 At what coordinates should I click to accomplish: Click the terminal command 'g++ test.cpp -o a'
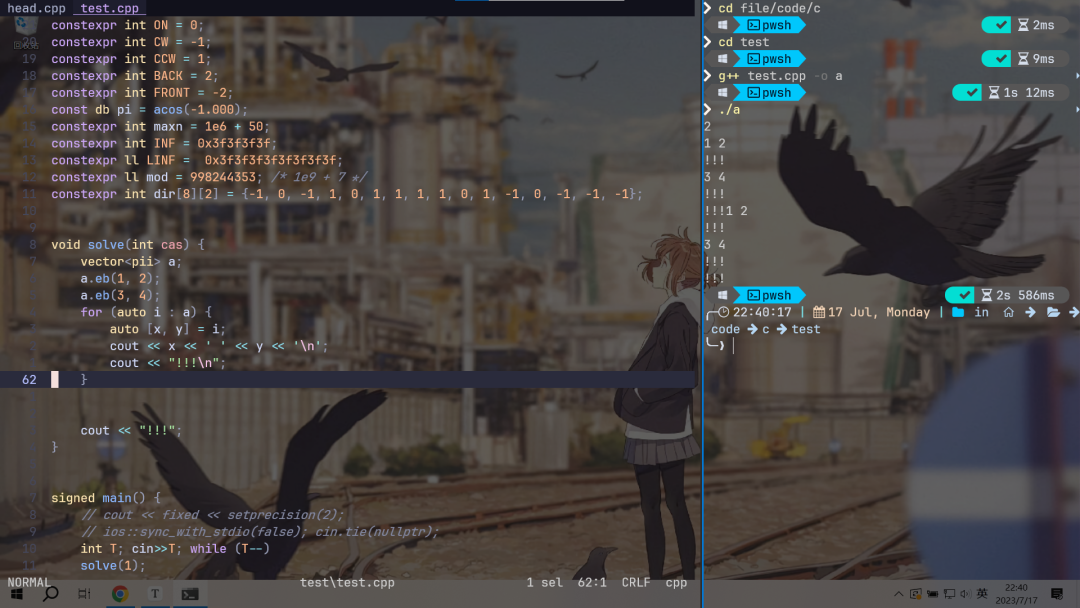click(x=780, y=76)
